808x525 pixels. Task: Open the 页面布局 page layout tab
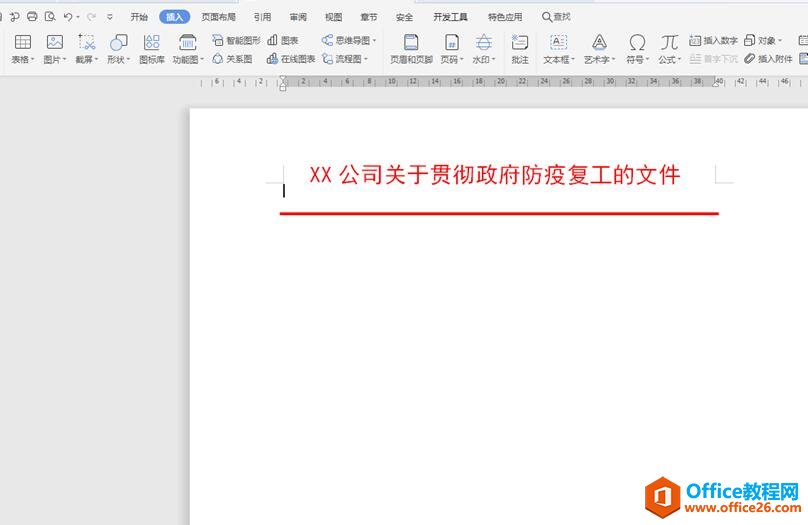218,17
